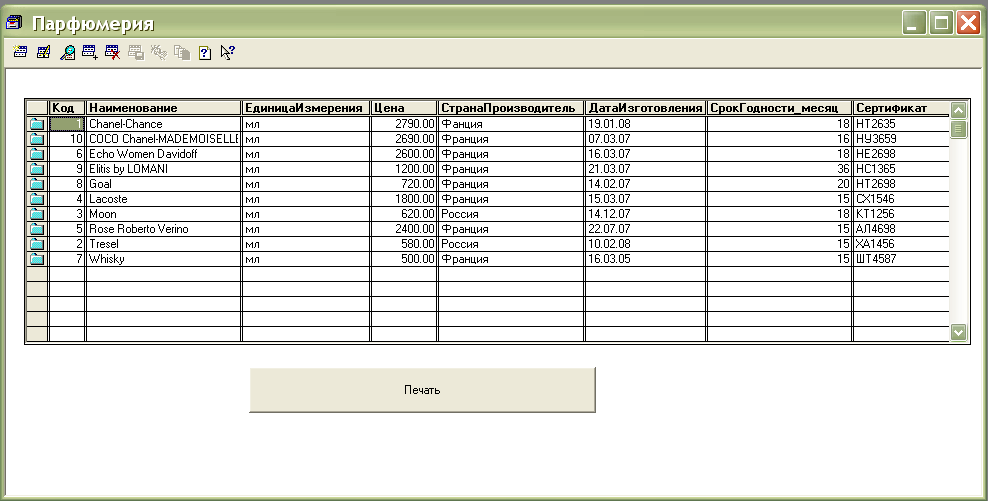Viewport: 988px width, 501px height.
Task: Click folder icon of Goal row
Action: (x=37, y=184)
